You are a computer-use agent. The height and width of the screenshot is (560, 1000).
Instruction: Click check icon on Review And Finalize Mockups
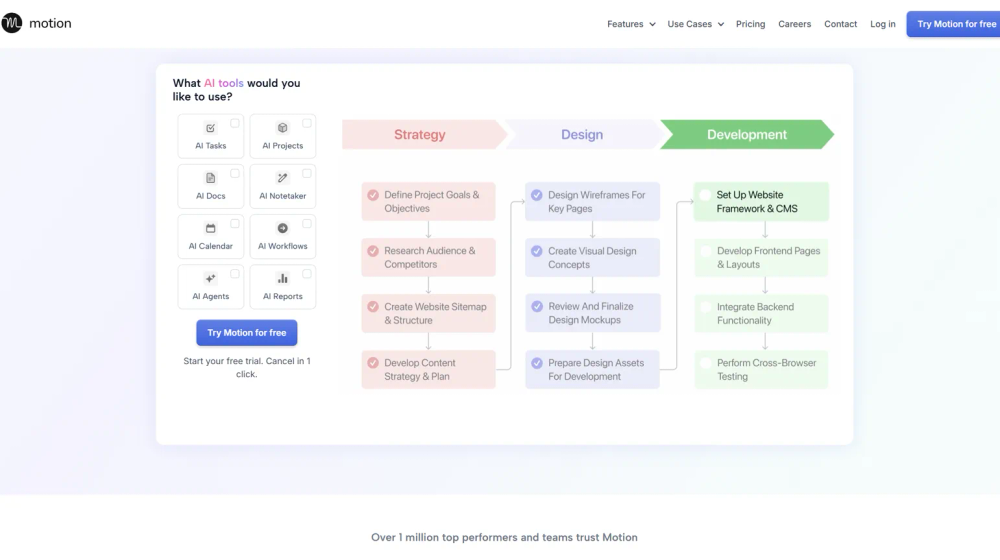tap(537, 307)
